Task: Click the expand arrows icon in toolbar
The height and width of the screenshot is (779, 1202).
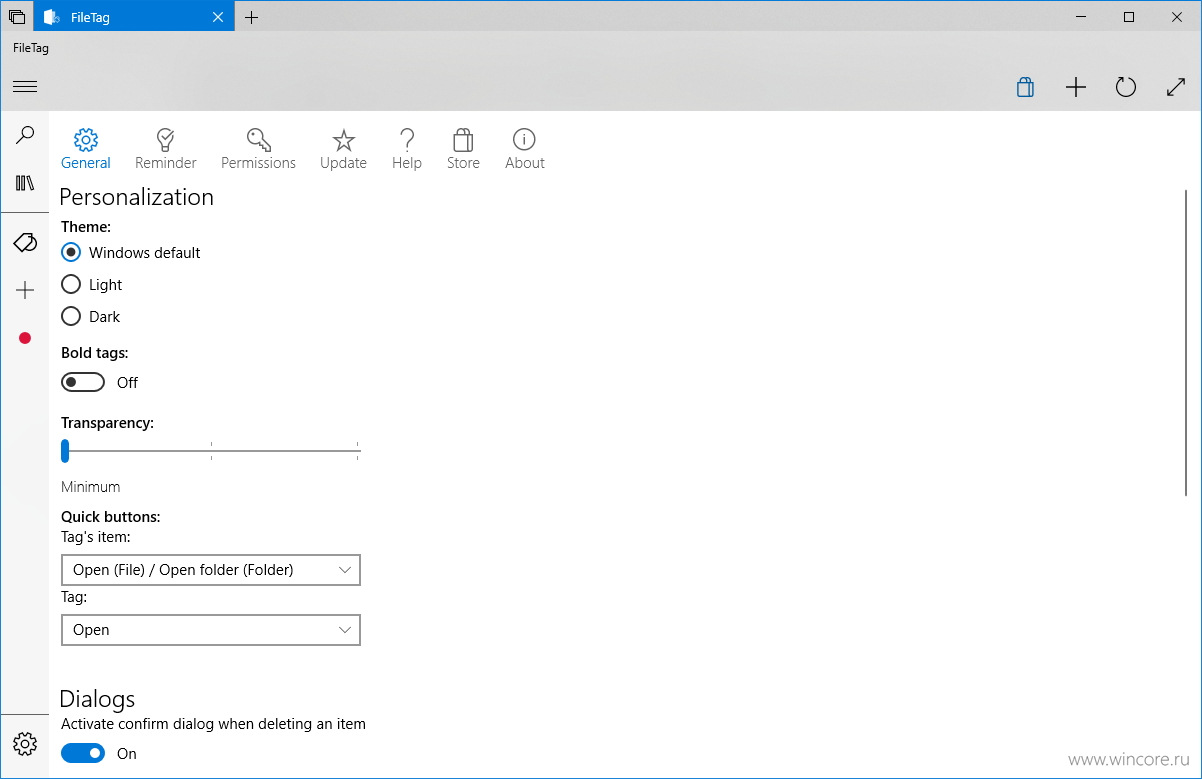Action: tap(1176, 87)
